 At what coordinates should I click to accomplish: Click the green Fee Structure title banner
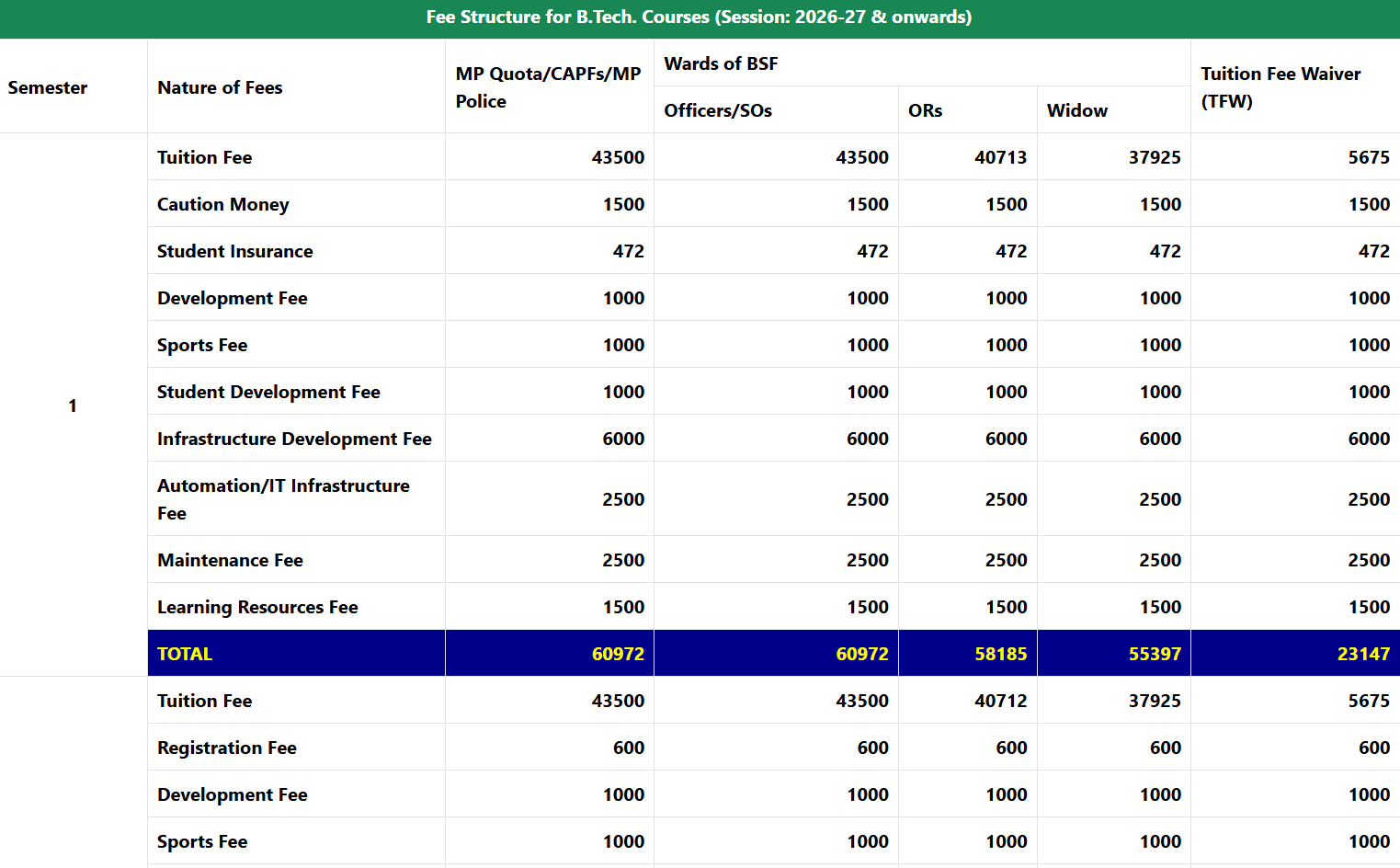699,17
